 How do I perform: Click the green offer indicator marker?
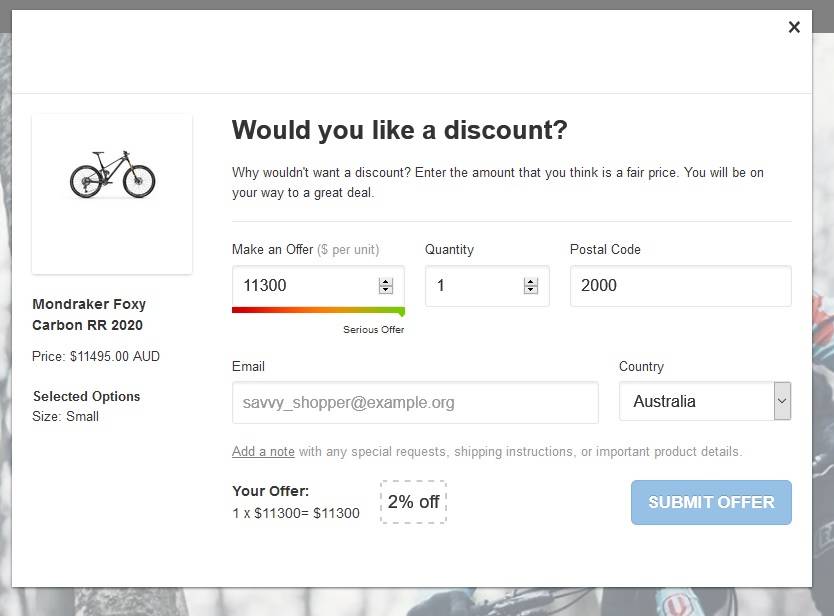click(402, 312)
